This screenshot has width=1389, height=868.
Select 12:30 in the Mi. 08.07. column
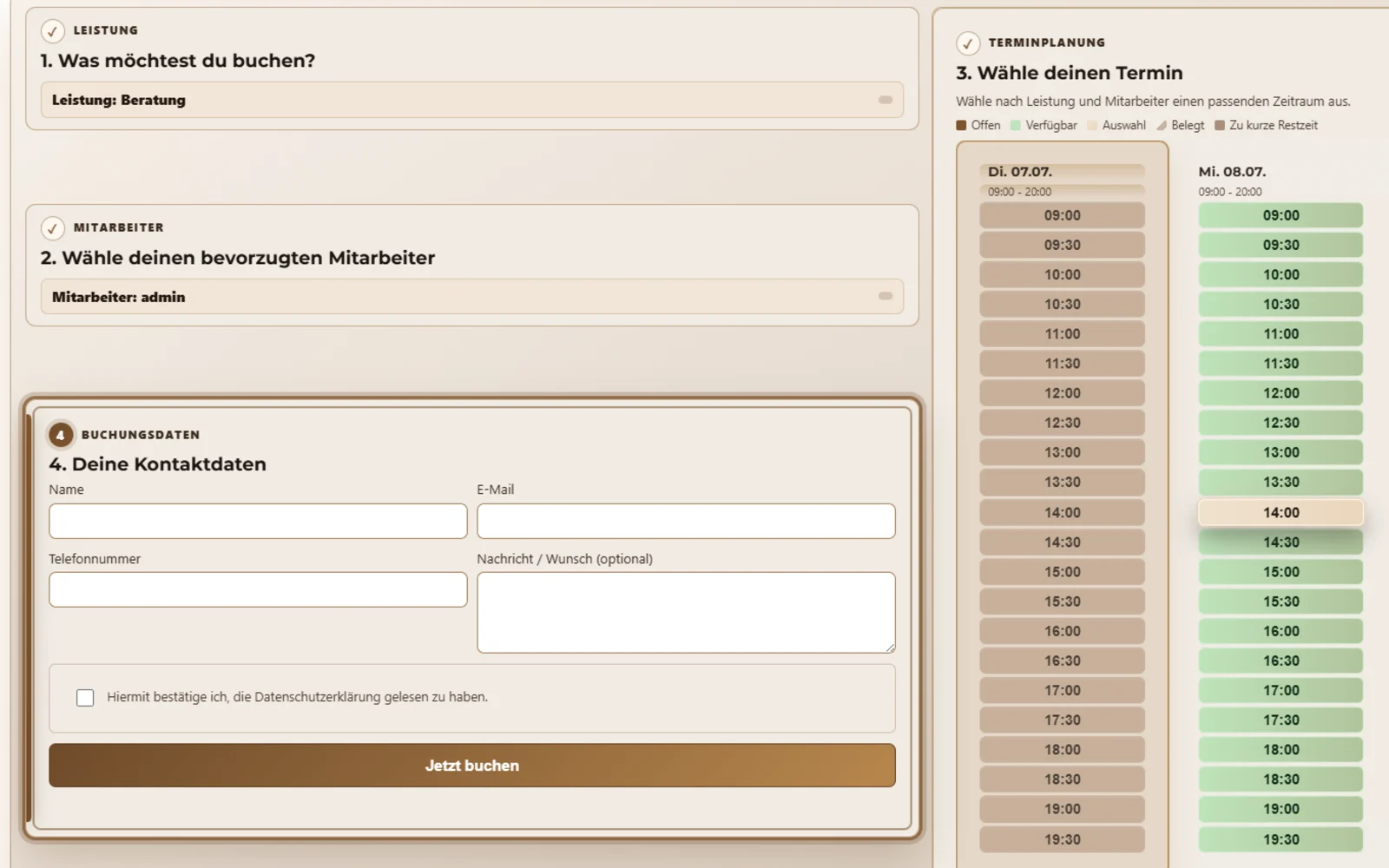pyautogui.click(x=1280, y=423)
